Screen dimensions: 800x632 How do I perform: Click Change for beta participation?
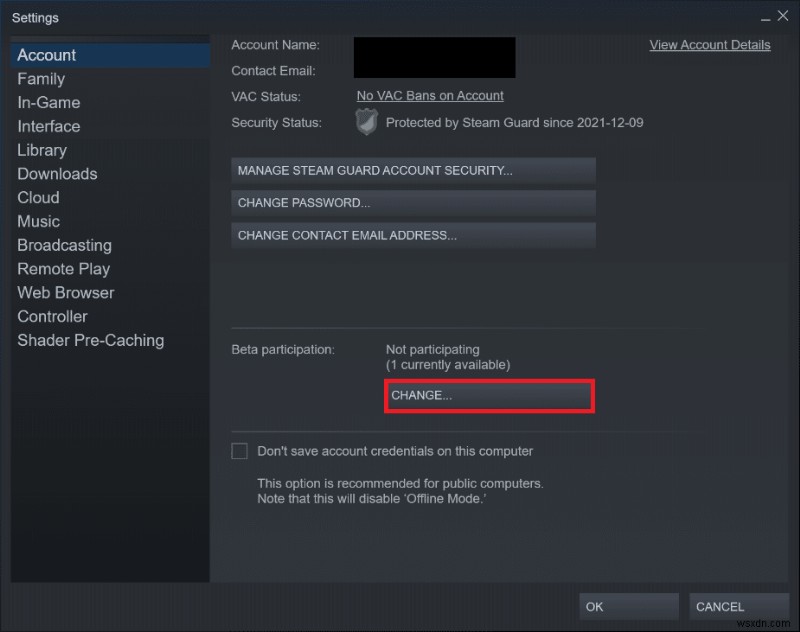488,396
